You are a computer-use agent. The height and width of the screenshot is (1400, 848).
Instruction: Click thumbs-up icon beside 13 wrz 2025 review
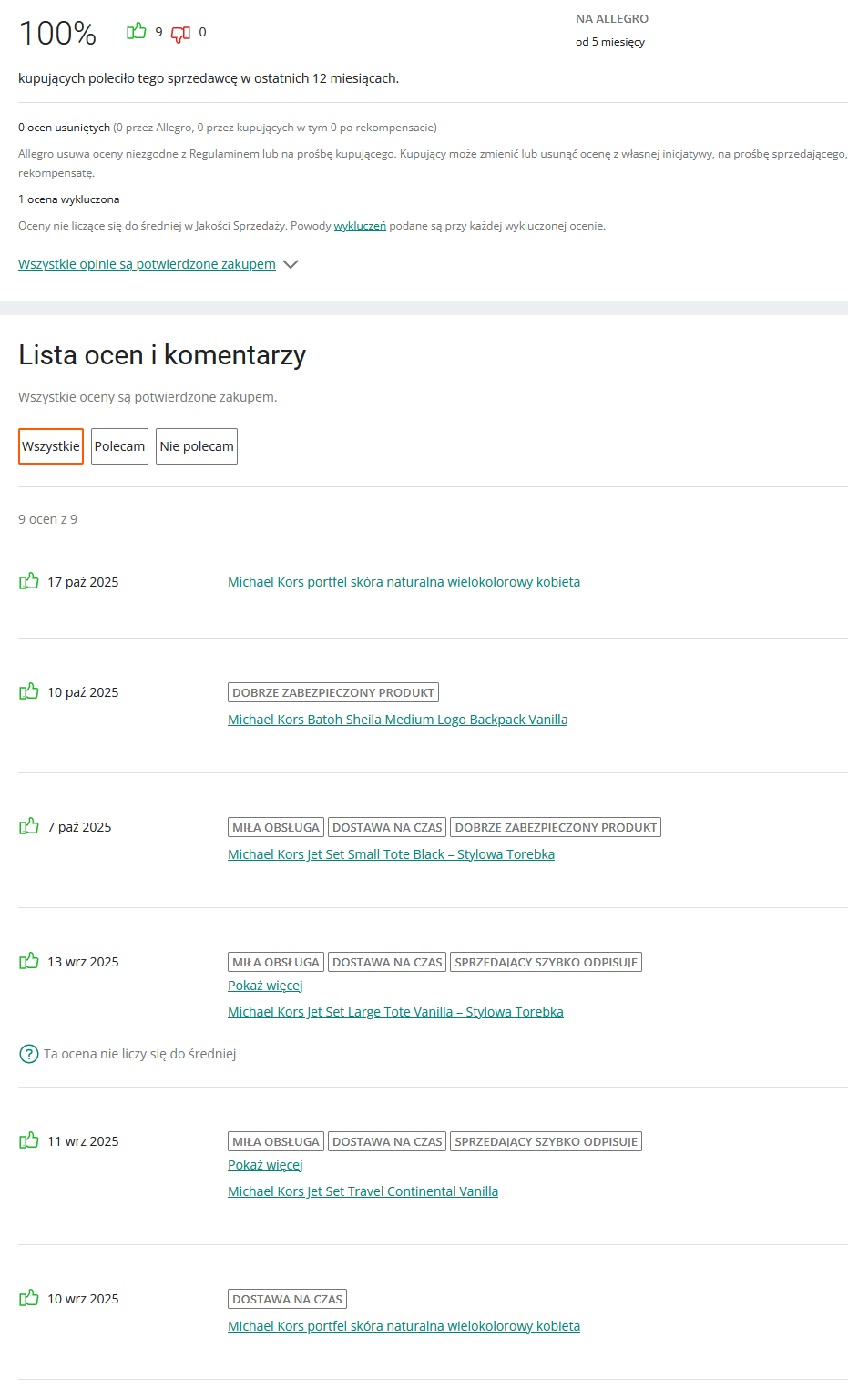point(29,961)
